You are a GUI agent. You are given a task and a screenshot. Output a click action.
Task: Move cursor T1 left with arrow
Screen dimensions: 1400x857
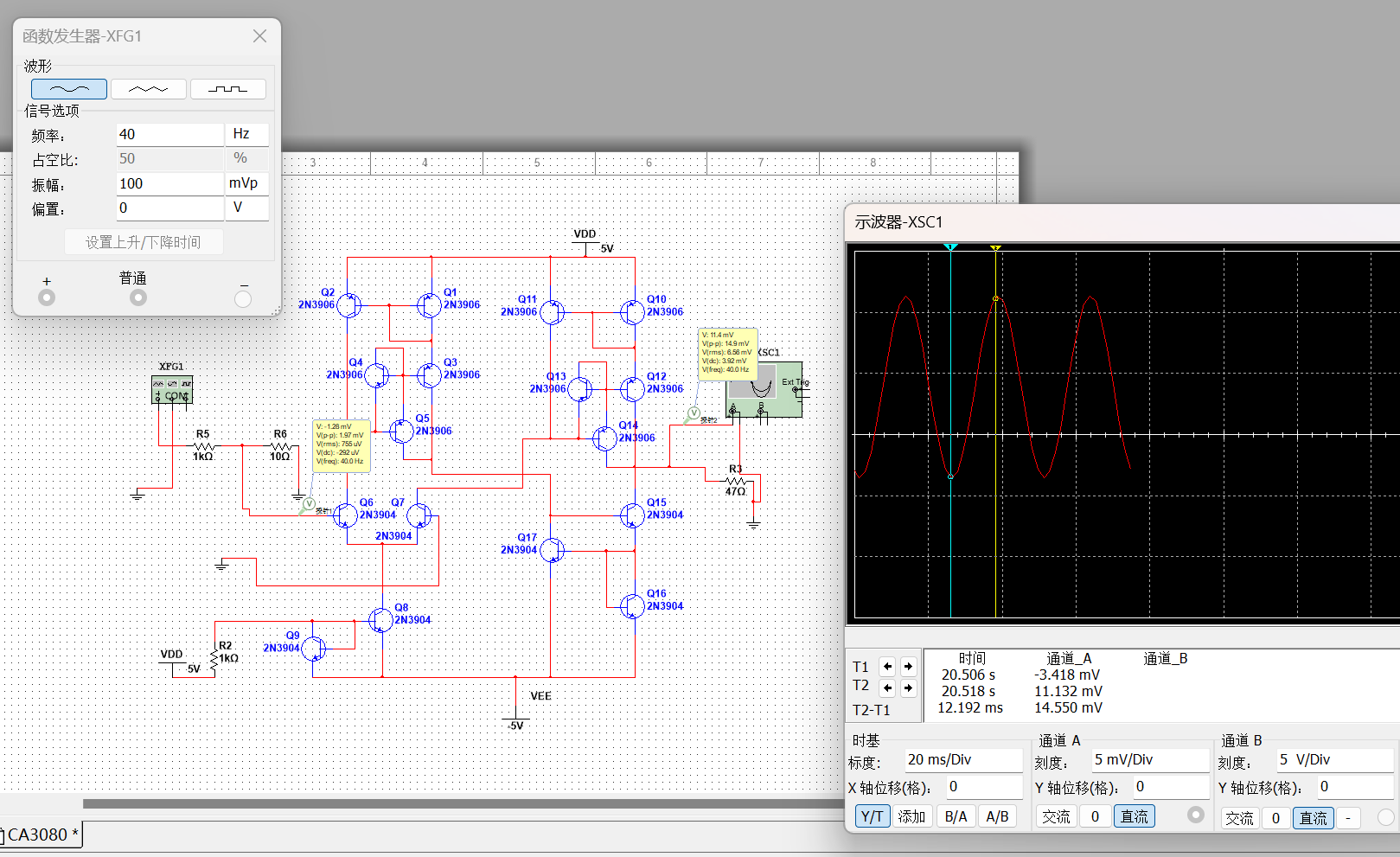(887, 666)
